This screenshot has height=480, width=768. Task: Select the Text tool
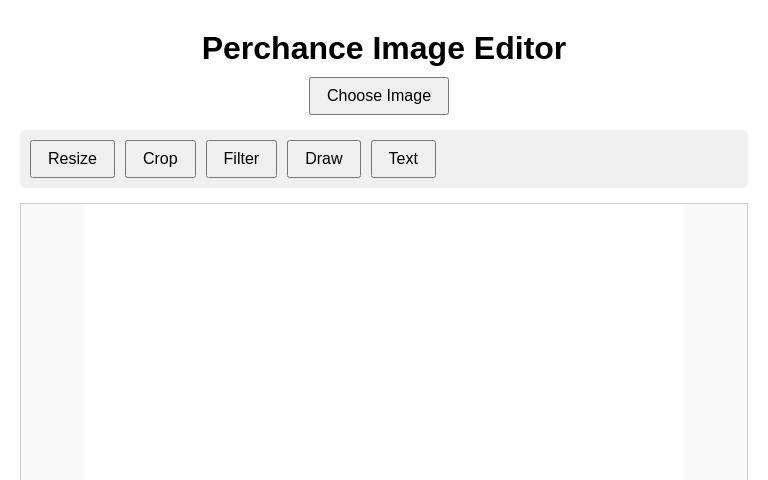coord(403,159)
